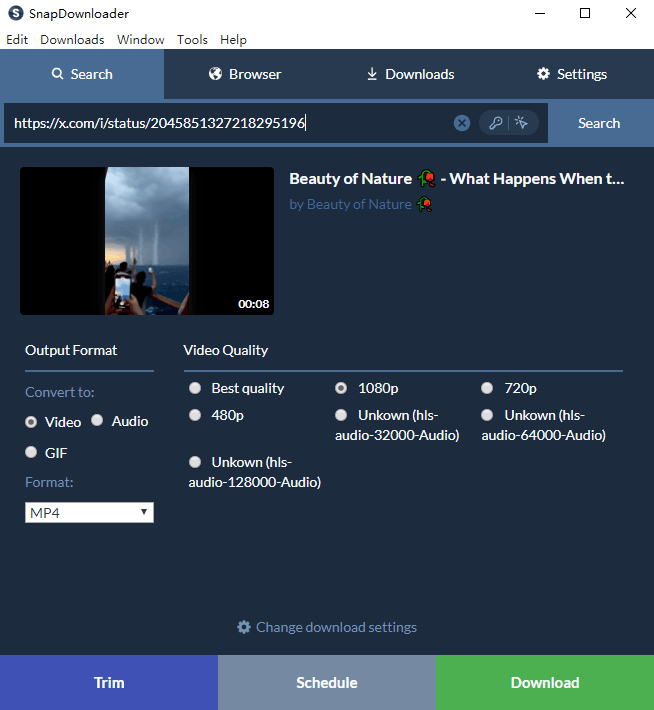654x710 pixels.
Task: Open the Downloads tab
Action: [409, 74]
